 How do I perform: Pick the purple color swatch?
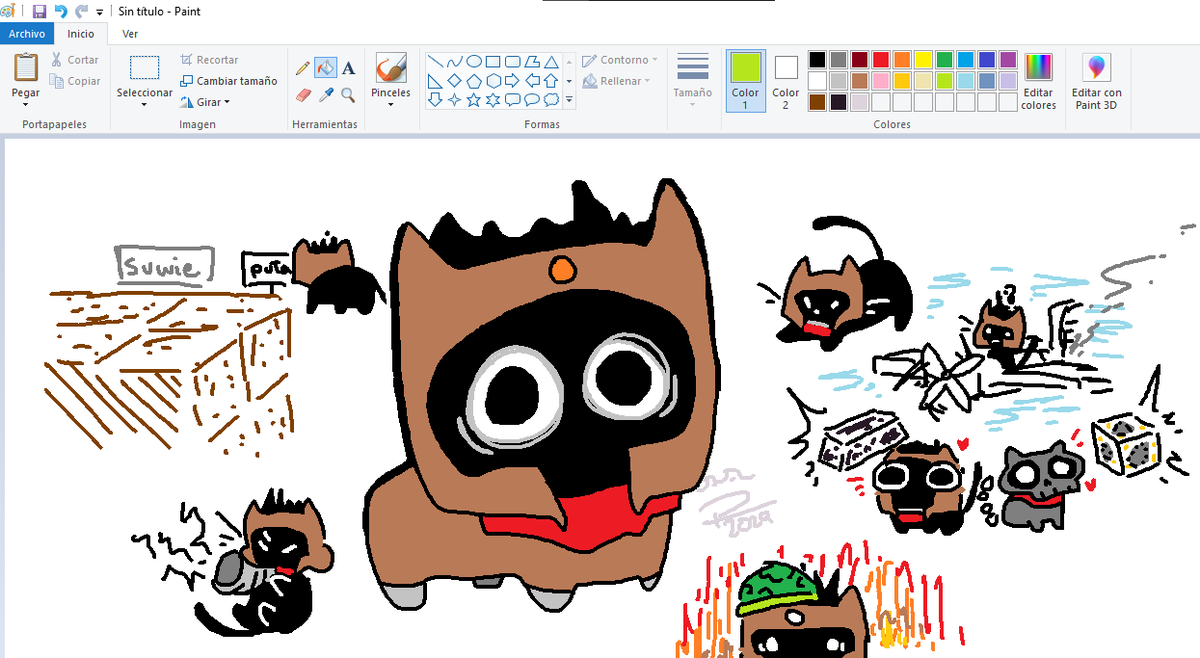point(1008,60)
